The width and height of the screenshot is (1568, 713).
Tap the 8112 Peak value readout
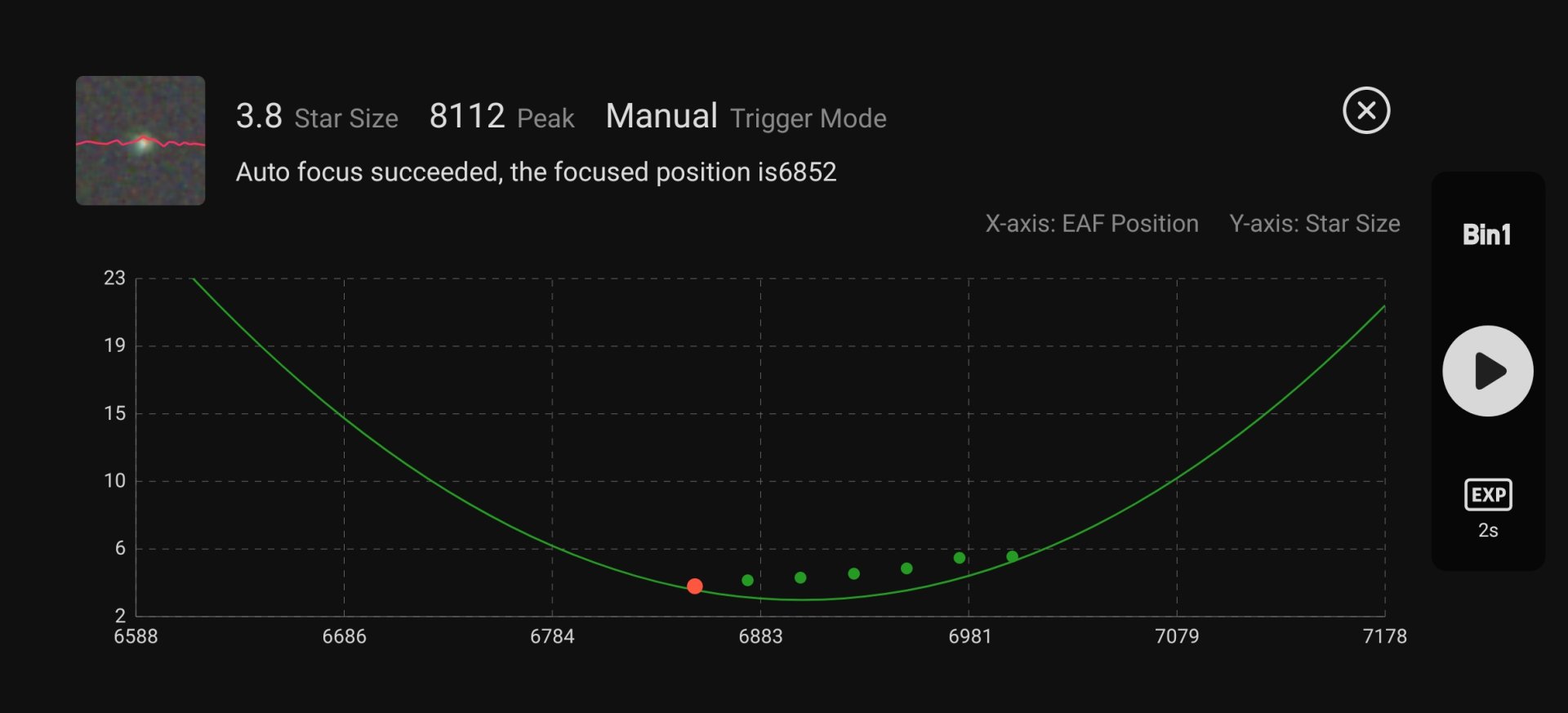[501, 117]
